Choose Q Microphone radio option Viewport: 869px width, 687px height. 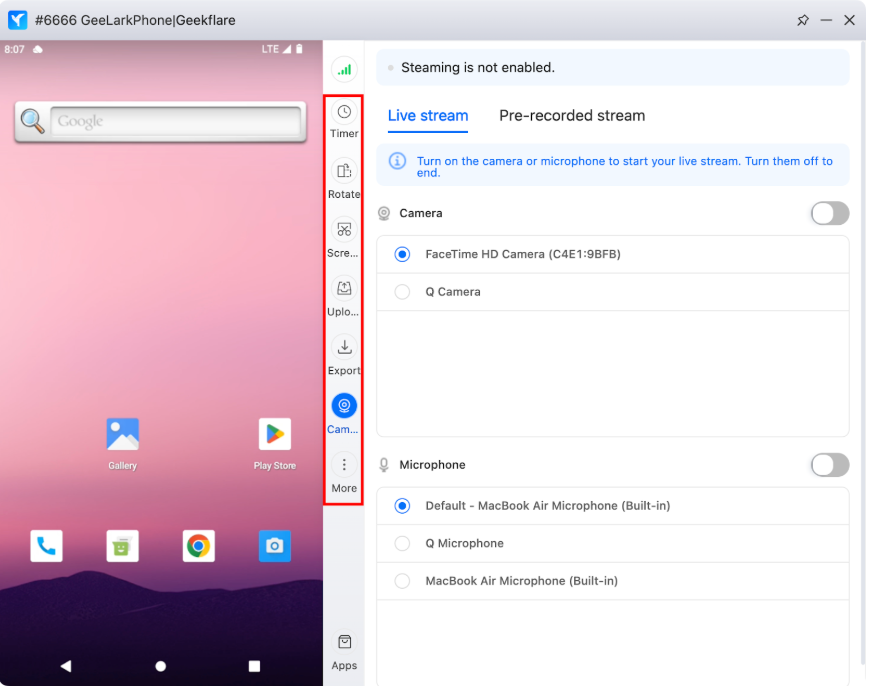pos(402,544)
